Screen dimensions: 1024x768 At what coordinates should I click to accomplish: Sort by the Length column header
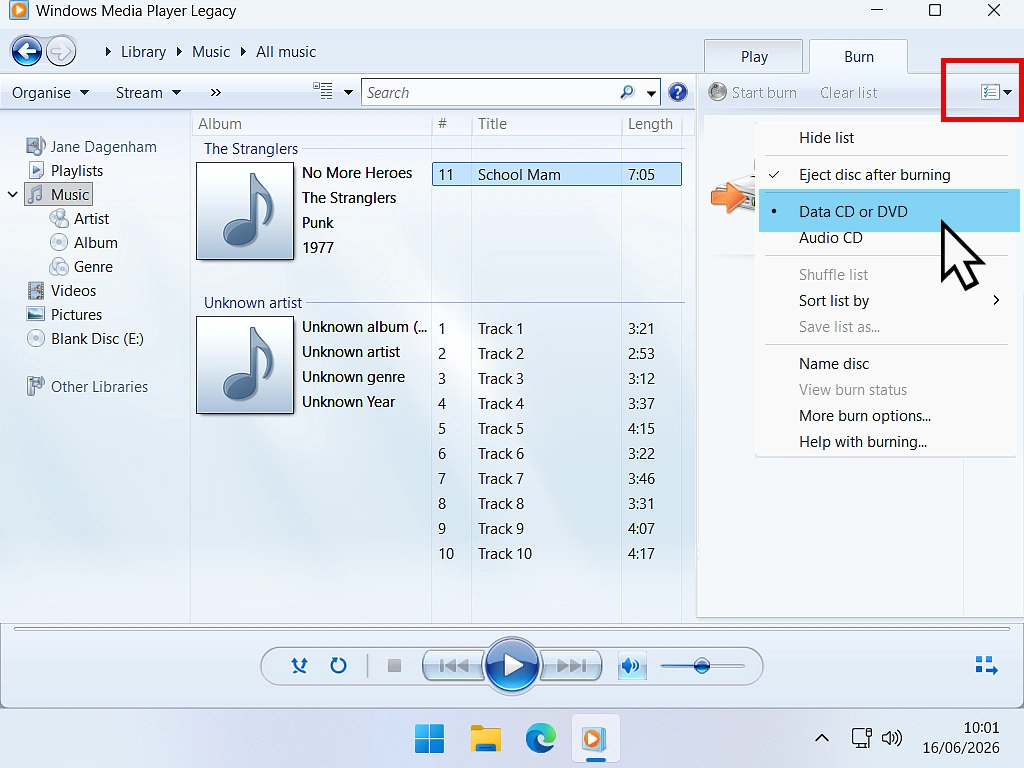(650, 123)
